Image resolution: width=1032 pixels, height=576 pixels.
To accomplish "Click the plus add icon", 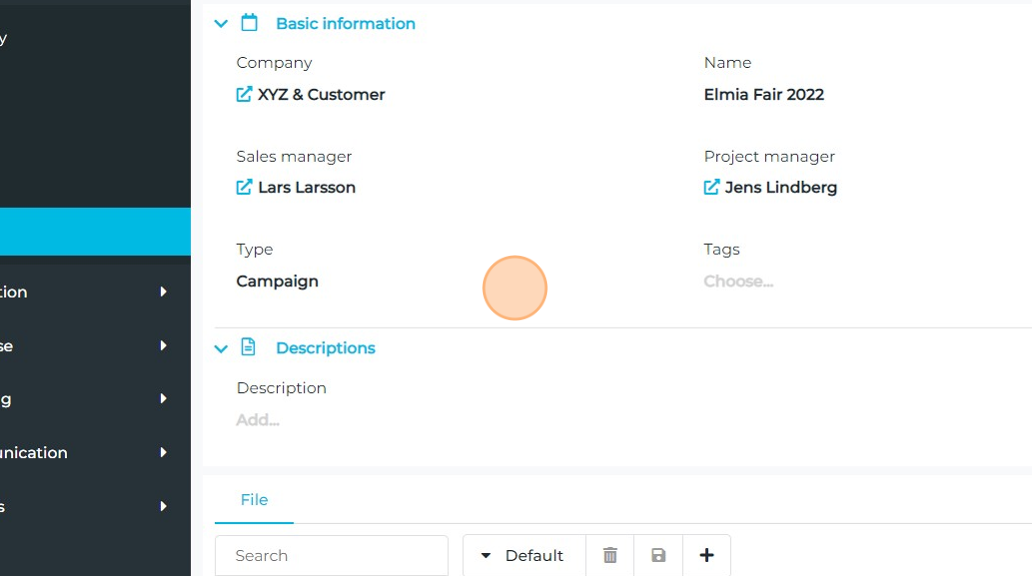I will (706, 555).
